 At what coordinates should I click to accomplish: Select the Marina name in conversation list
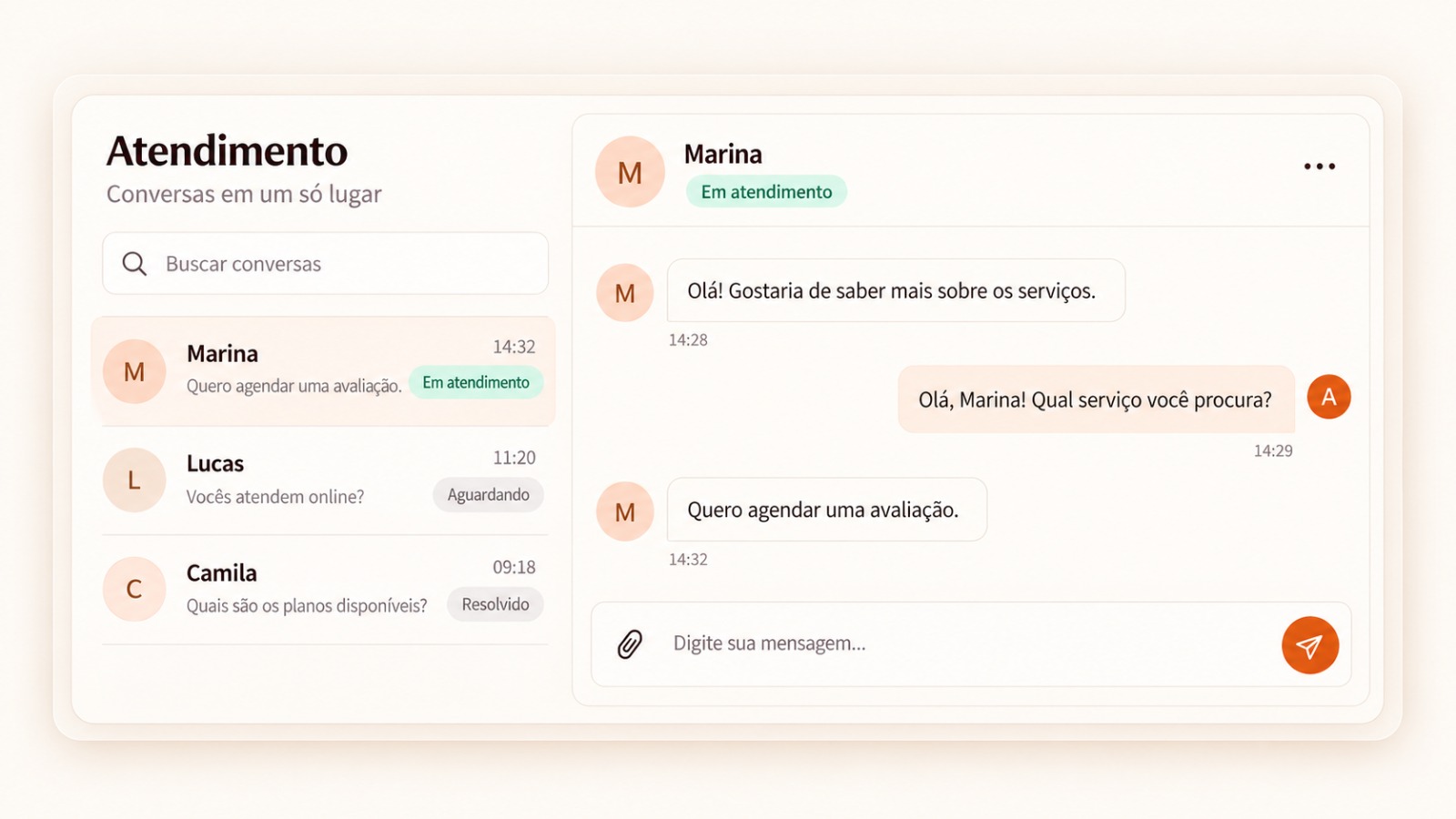(x=222, y=353)
